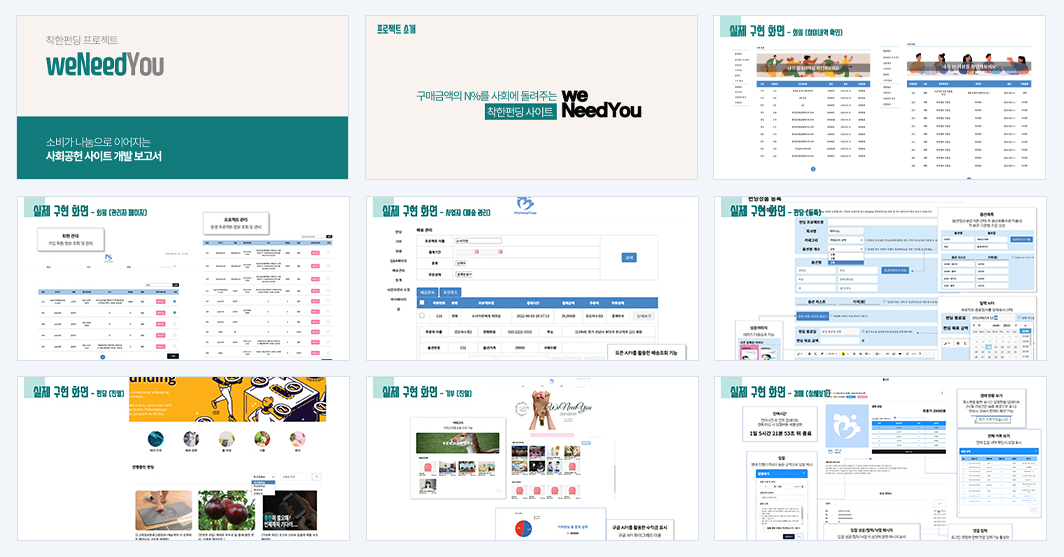Screen dimensions: 1064x557
Task: Tick the header checkbox in the delivery table
Action: (x=422, y=303)
